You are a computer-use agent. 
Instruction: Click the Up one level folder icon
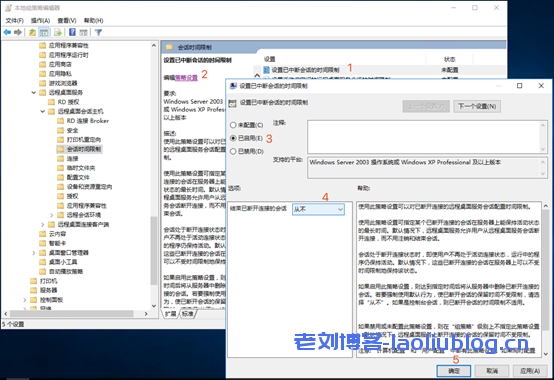pos(33,32)
